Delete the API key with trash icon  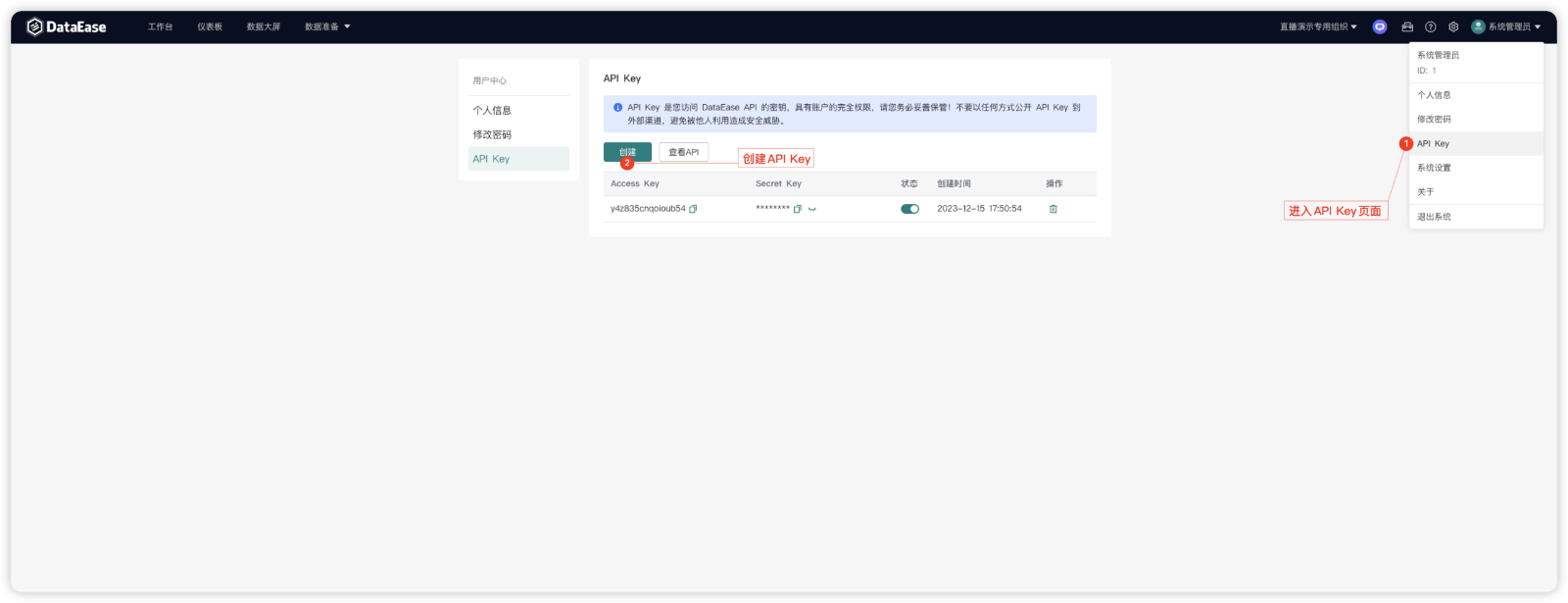[x=1053, y=209]
